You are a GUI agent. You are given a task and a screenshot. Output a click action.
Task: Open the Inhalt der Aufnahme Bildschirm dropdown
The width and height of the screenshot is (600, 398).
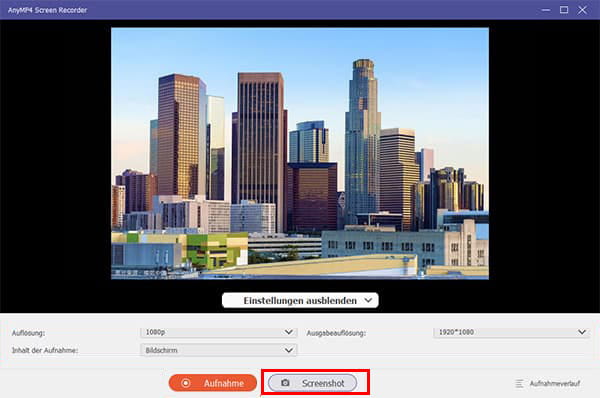click(218, 350)
